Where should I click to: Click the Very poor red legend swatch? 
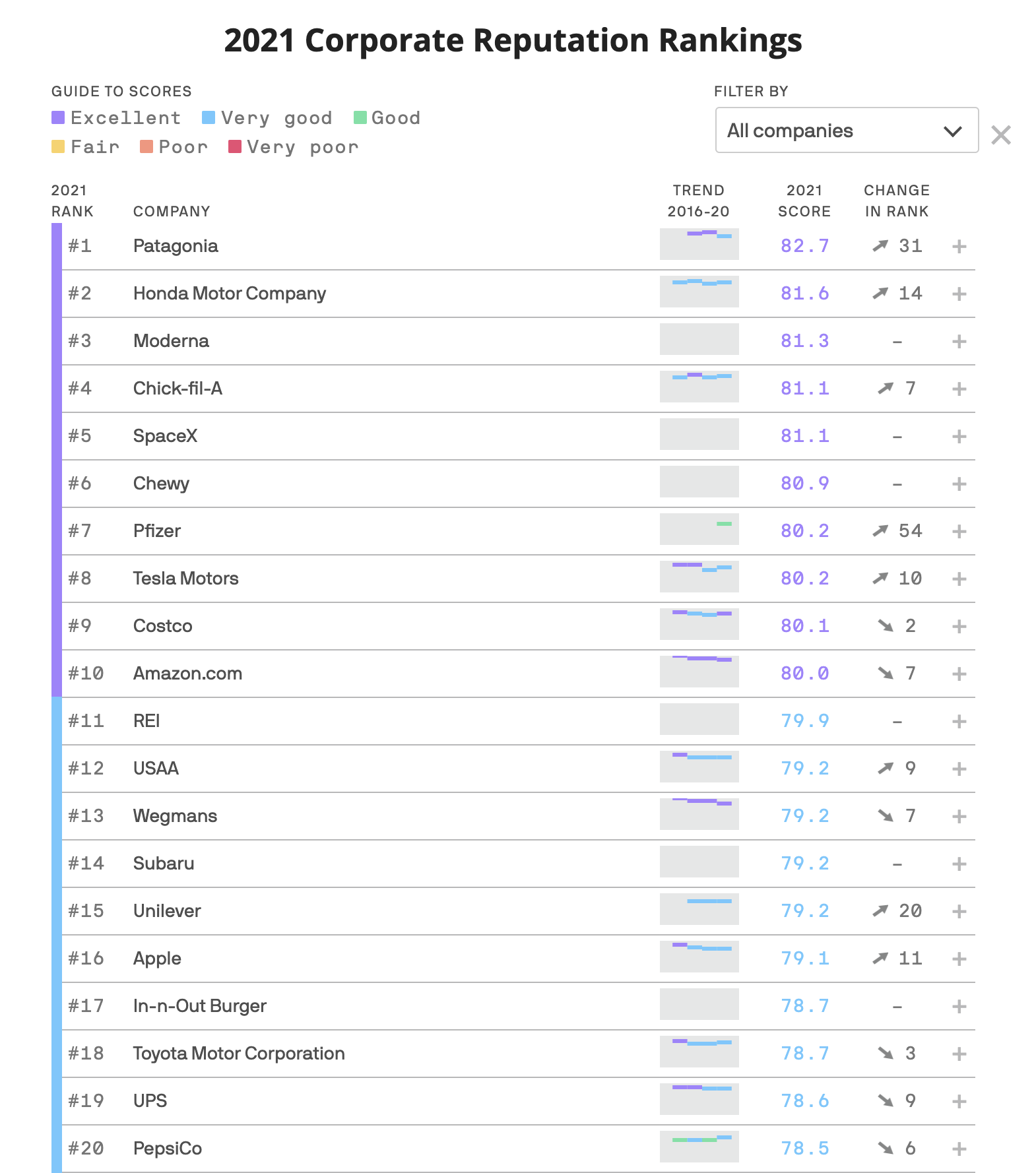pos(235,146)
